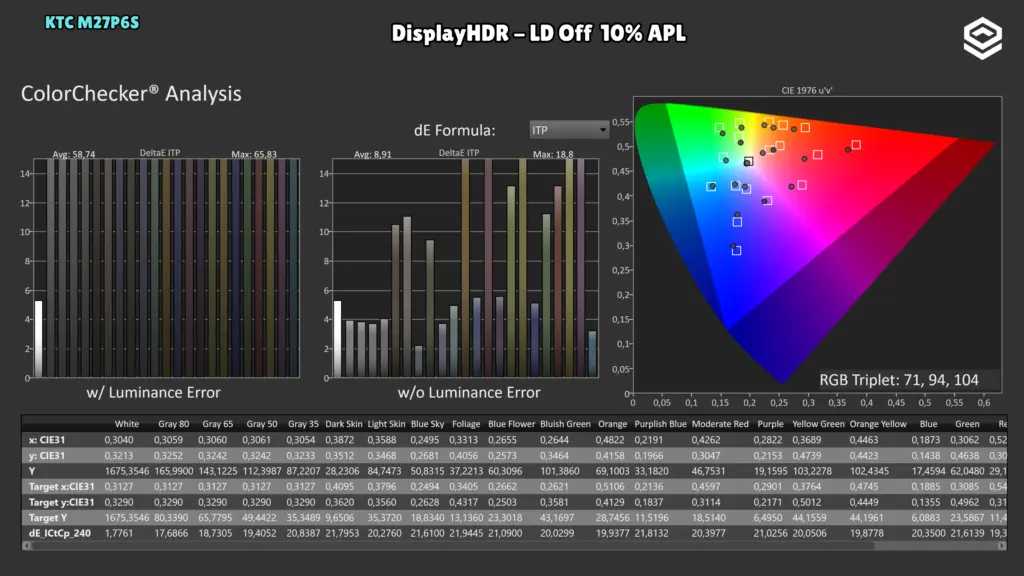Click the Y value 101,3860 under Bluish Green
Viewport: 1024px width, 576px height.
(560, 471)
